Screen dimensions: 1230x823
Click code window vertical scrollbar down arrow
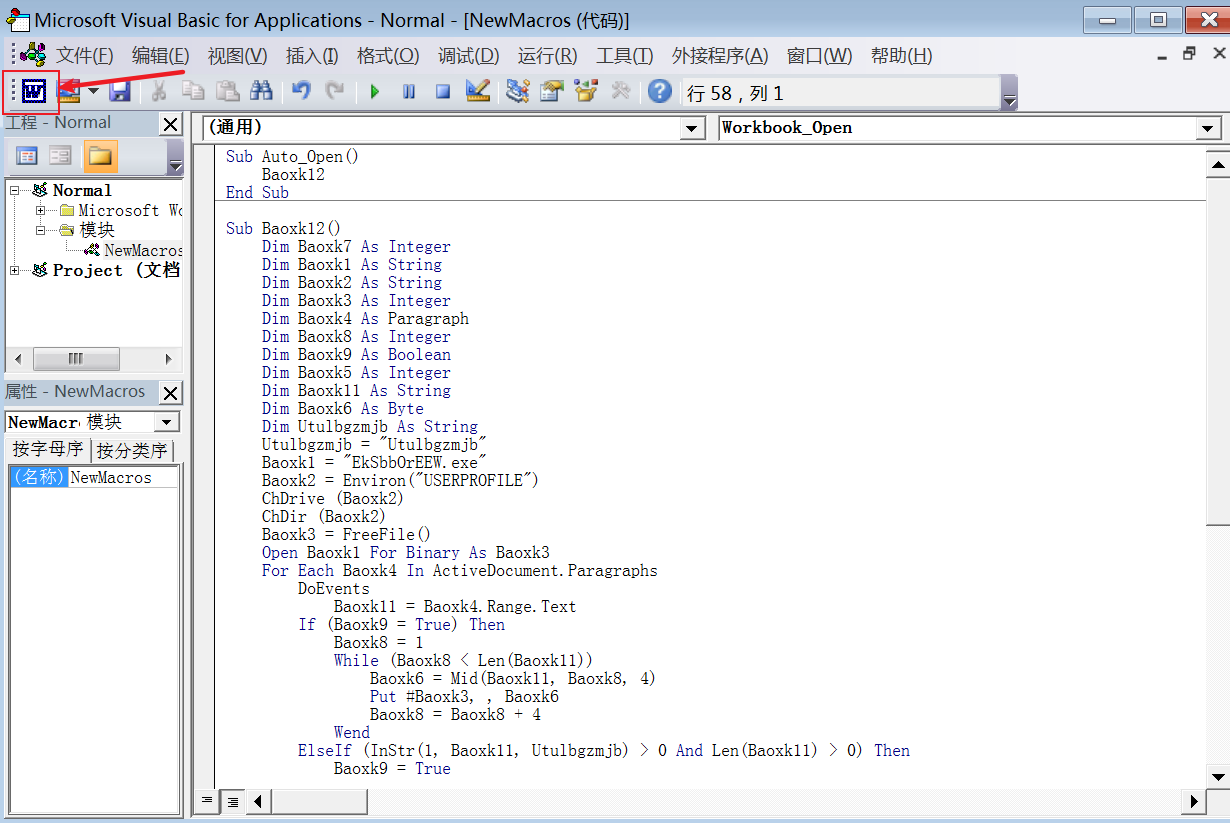coord(1218,776)
